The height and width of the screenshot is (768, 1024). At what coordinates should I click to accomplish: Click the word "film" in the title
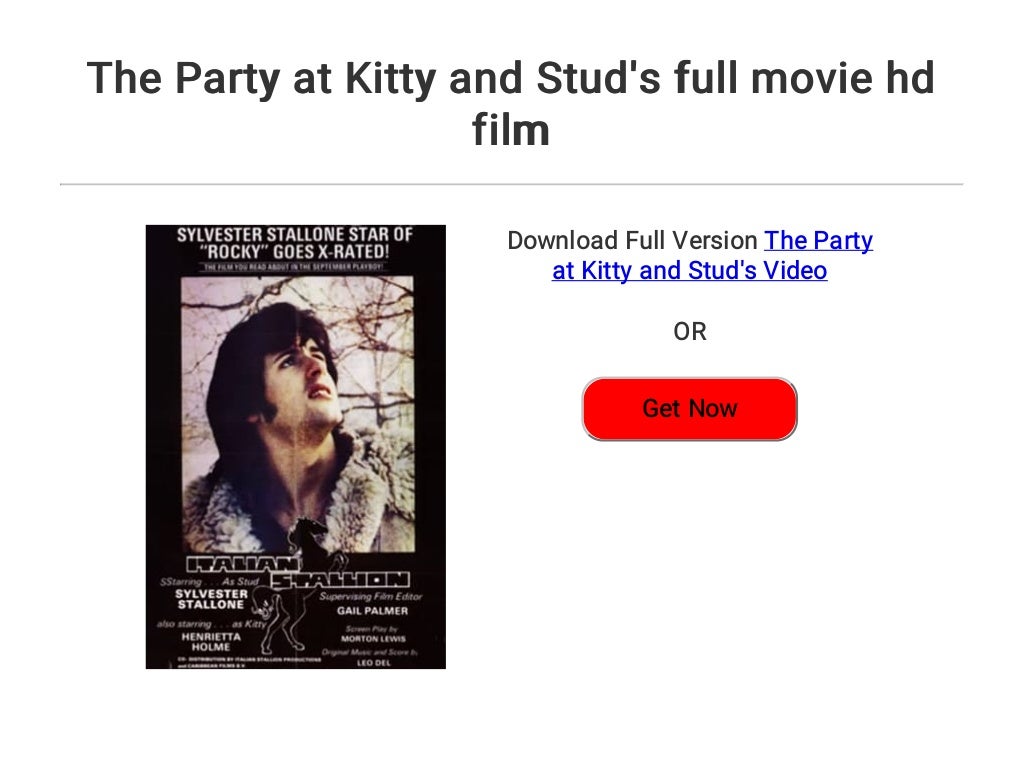[x=511, y=130]
